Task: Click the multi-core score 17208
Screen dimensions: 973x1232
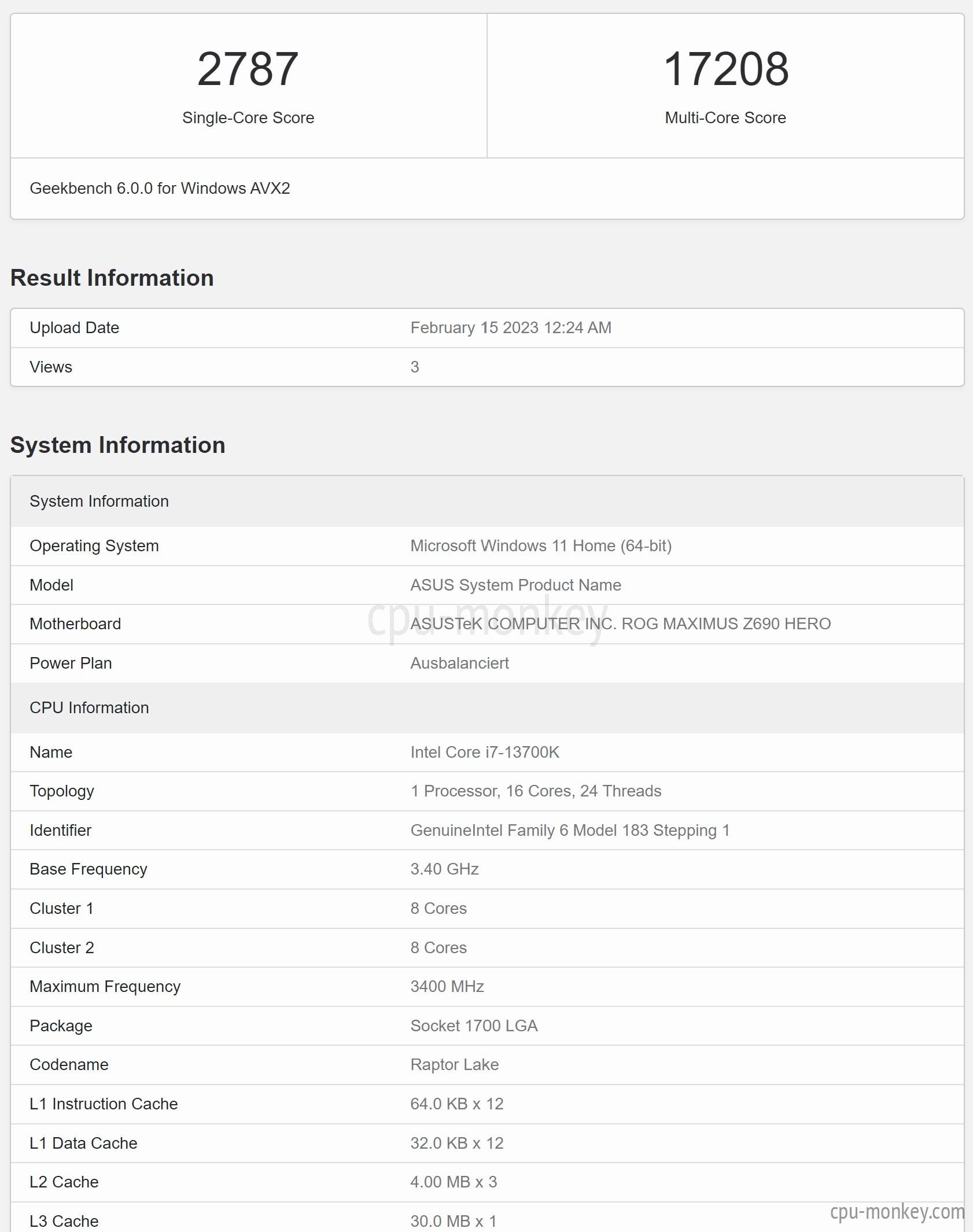Action: coord(726,69)
